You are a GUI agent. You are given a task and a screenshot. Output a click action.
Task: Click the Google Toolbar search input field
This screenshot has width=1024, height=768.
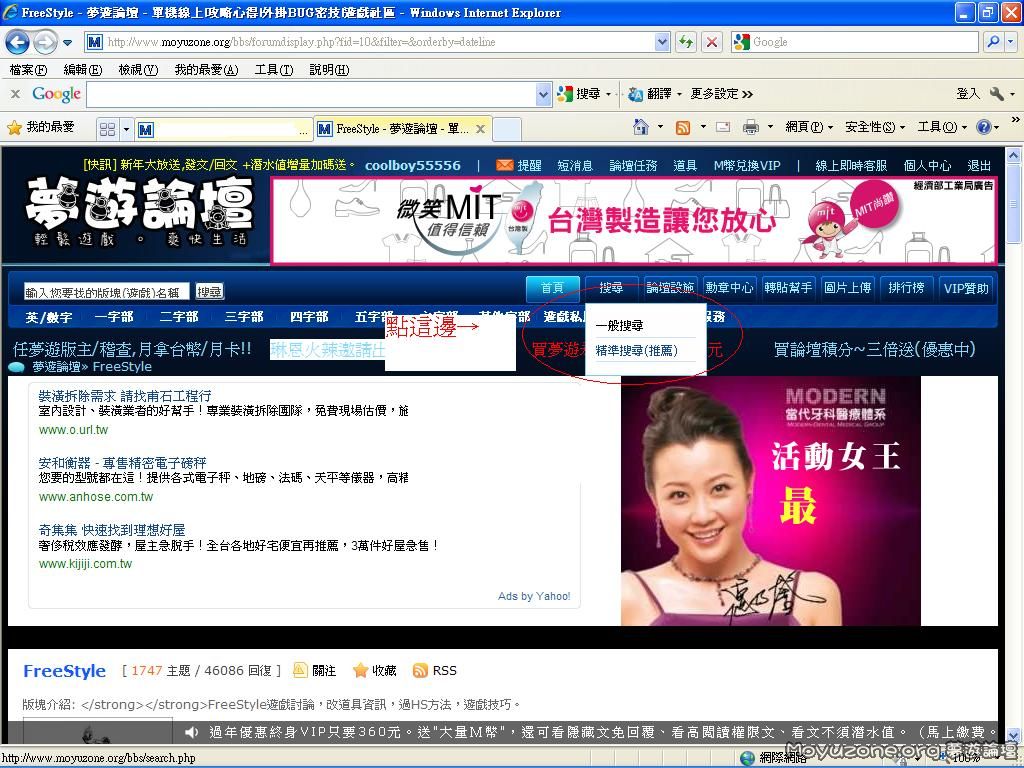coord(311,95)
